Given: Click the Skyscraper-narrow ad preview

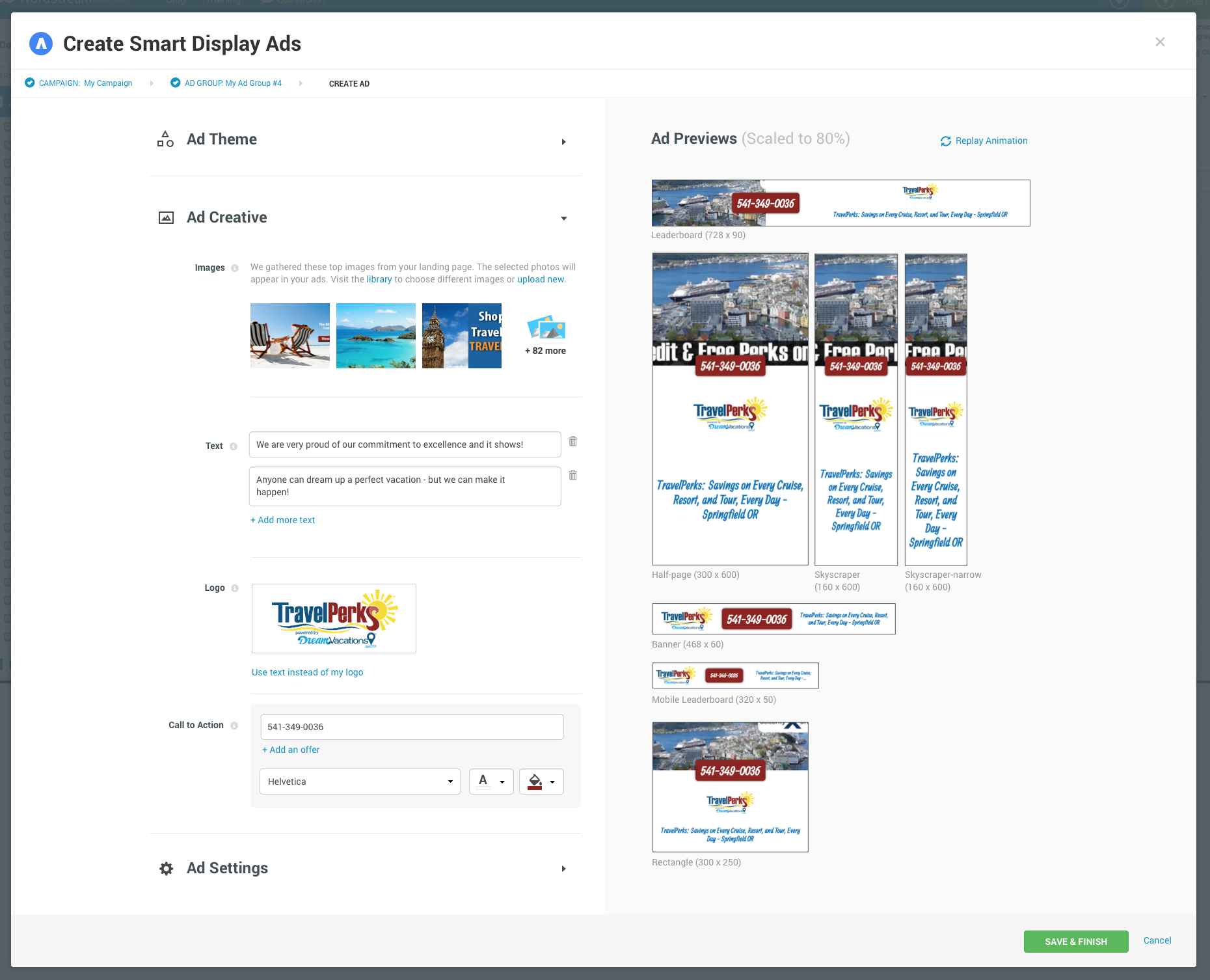Looking at the screenshot, I should (935, 409).
